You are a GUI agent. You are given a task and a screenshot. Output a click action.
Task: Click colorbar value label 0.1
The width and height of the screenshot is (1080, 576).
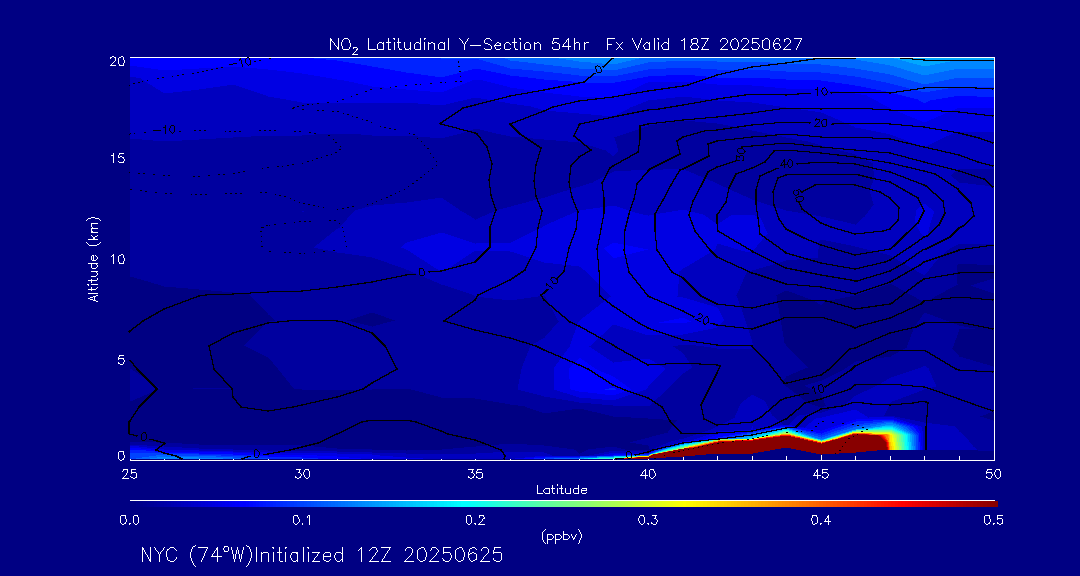pos(302,520)
